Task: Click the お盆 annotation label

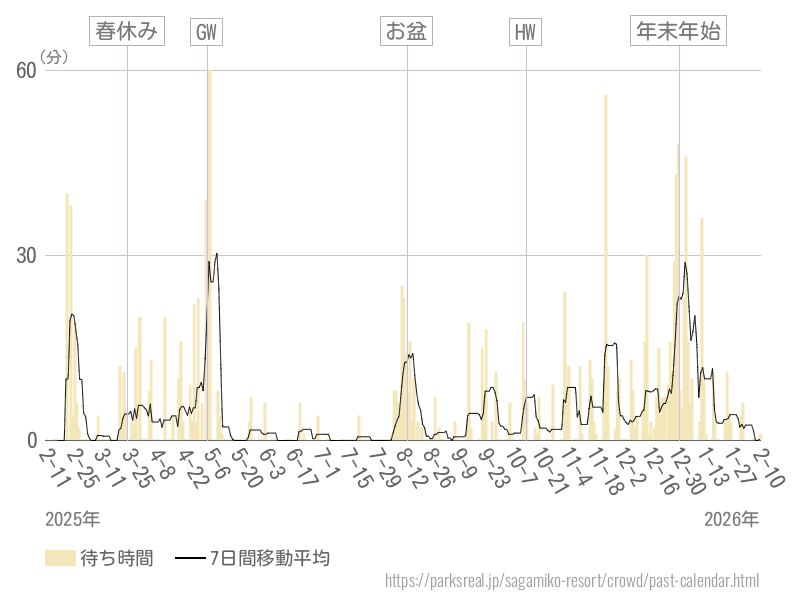Action: 407,32
